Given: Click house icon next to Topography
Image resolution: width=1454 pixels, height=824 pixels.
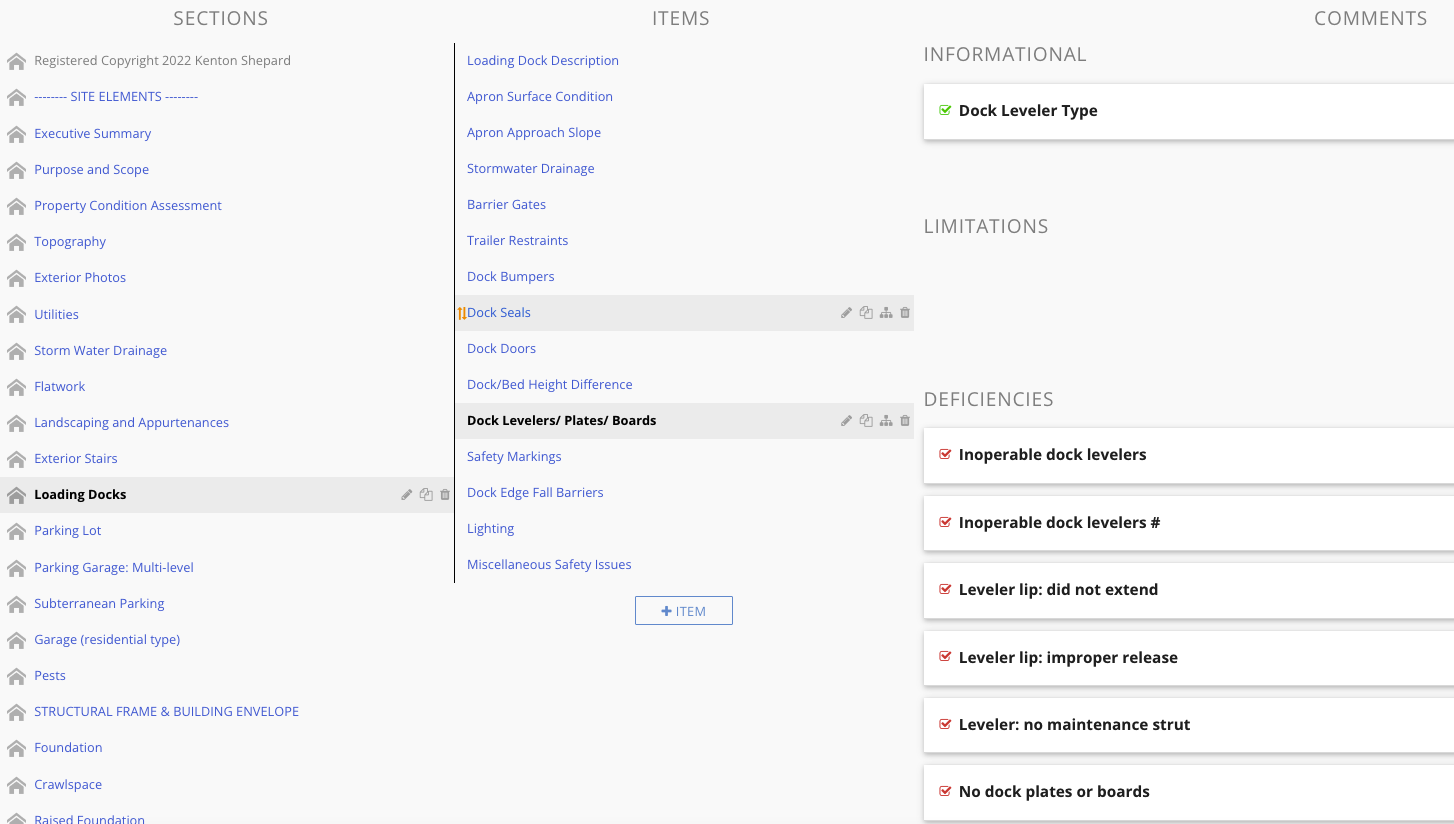Looking at the screenshot, I should (x=16, y=242).
